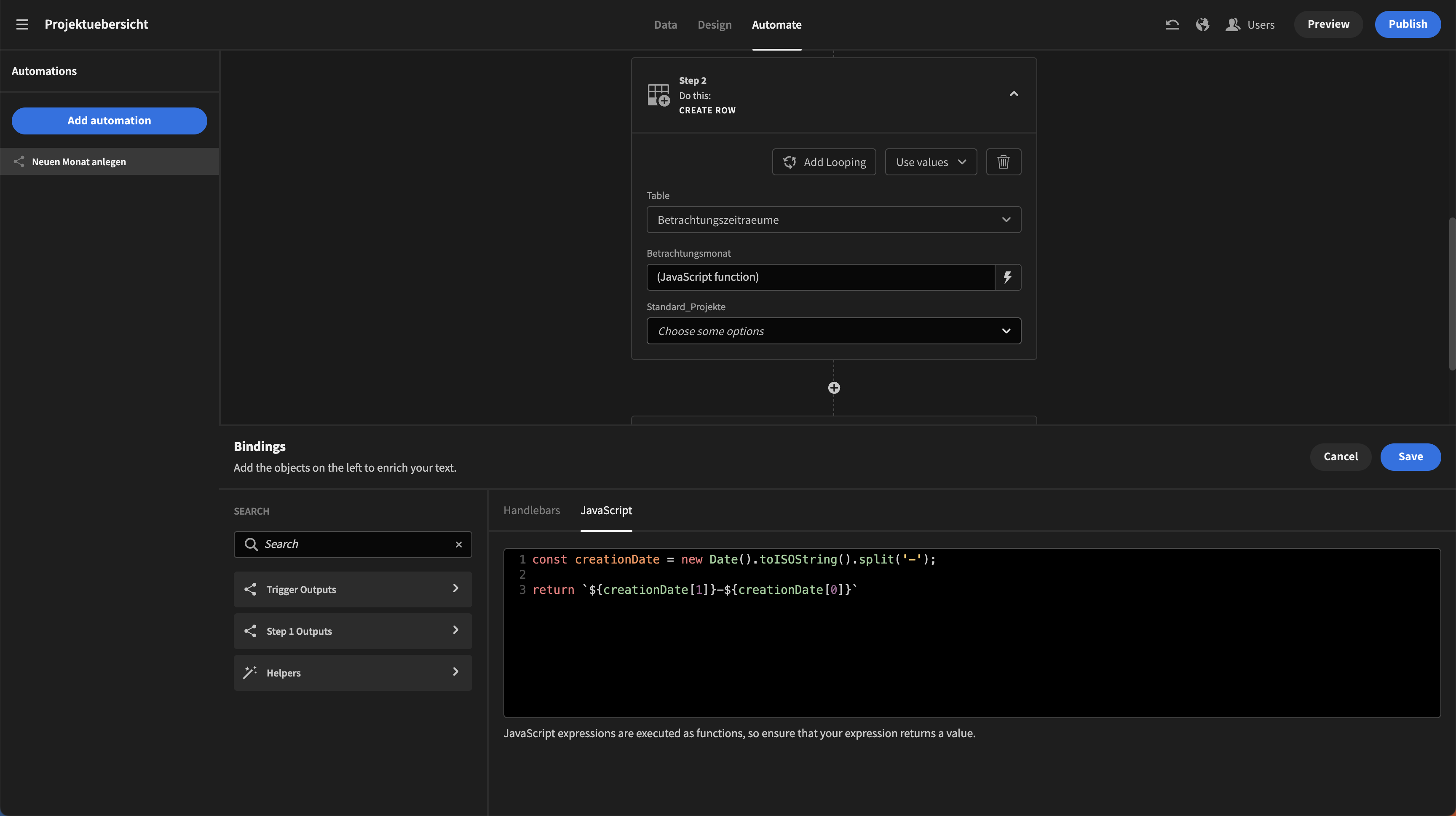This screenshot has width=1456, height=816.
Task: Click the magic wand icon next to Helpers
Action: [250, 672]
